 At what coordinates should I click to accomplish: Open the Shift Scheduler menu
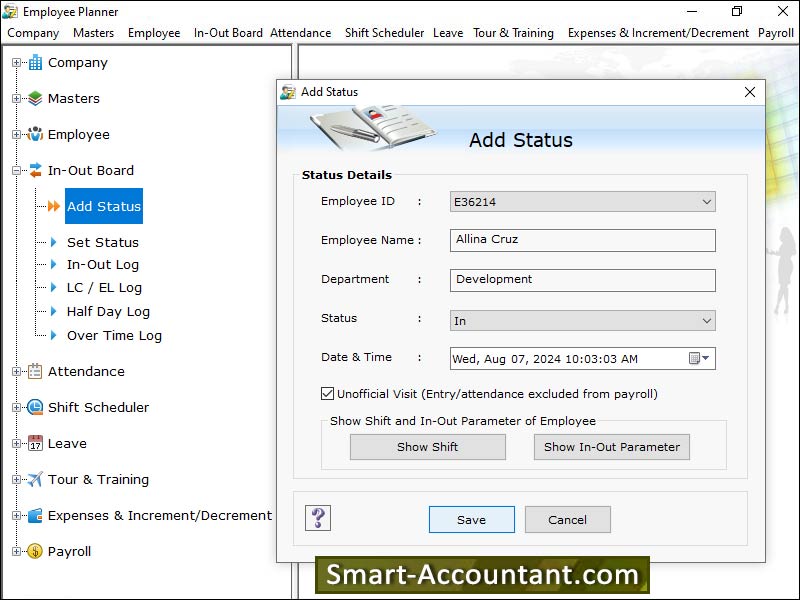[384, 33]
